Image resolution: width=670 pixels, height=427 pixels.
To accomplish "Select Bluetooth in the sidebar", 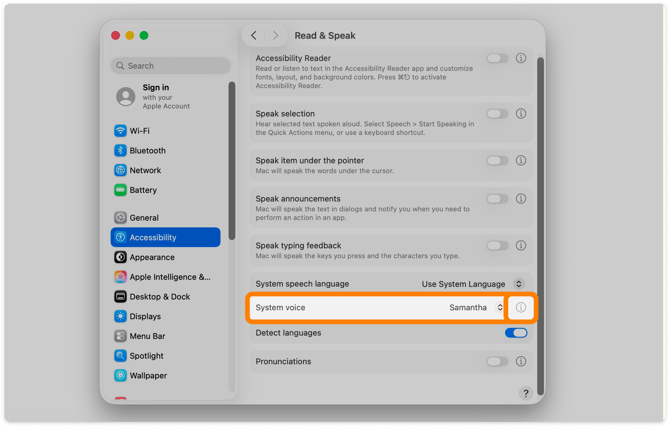I will coord(166,150).
